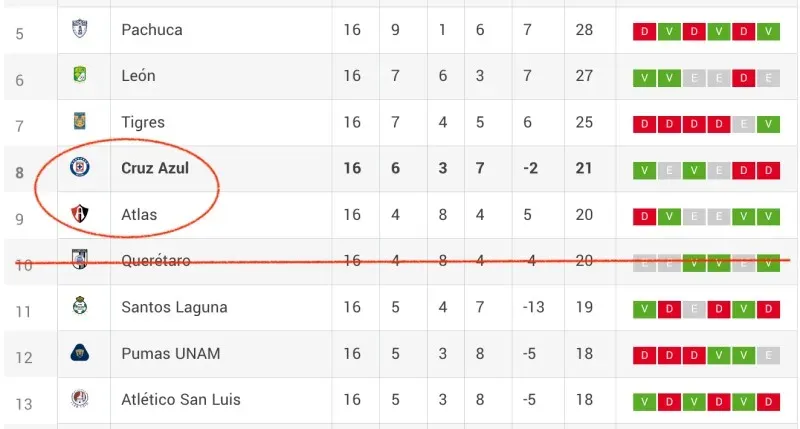Click the Pachuca team crest
This screenshot has width=800, height=429.
pyautogui.click(x=79, y=30)
